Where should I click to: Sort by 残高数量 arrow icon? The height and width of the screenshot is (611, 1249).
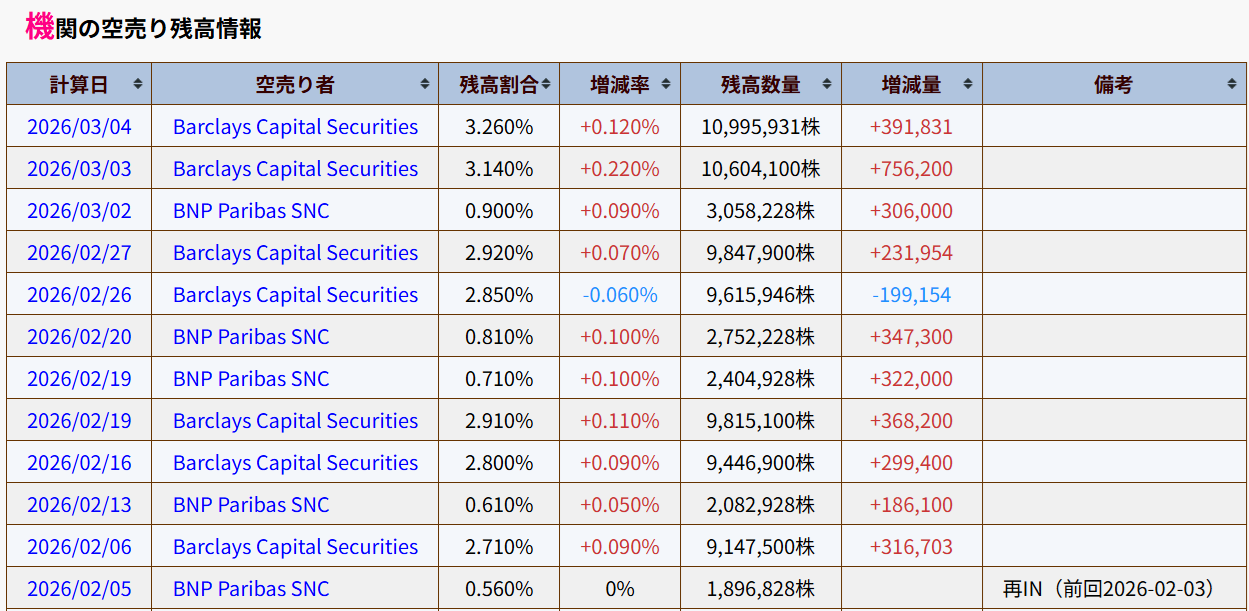[x=827, y=85]
